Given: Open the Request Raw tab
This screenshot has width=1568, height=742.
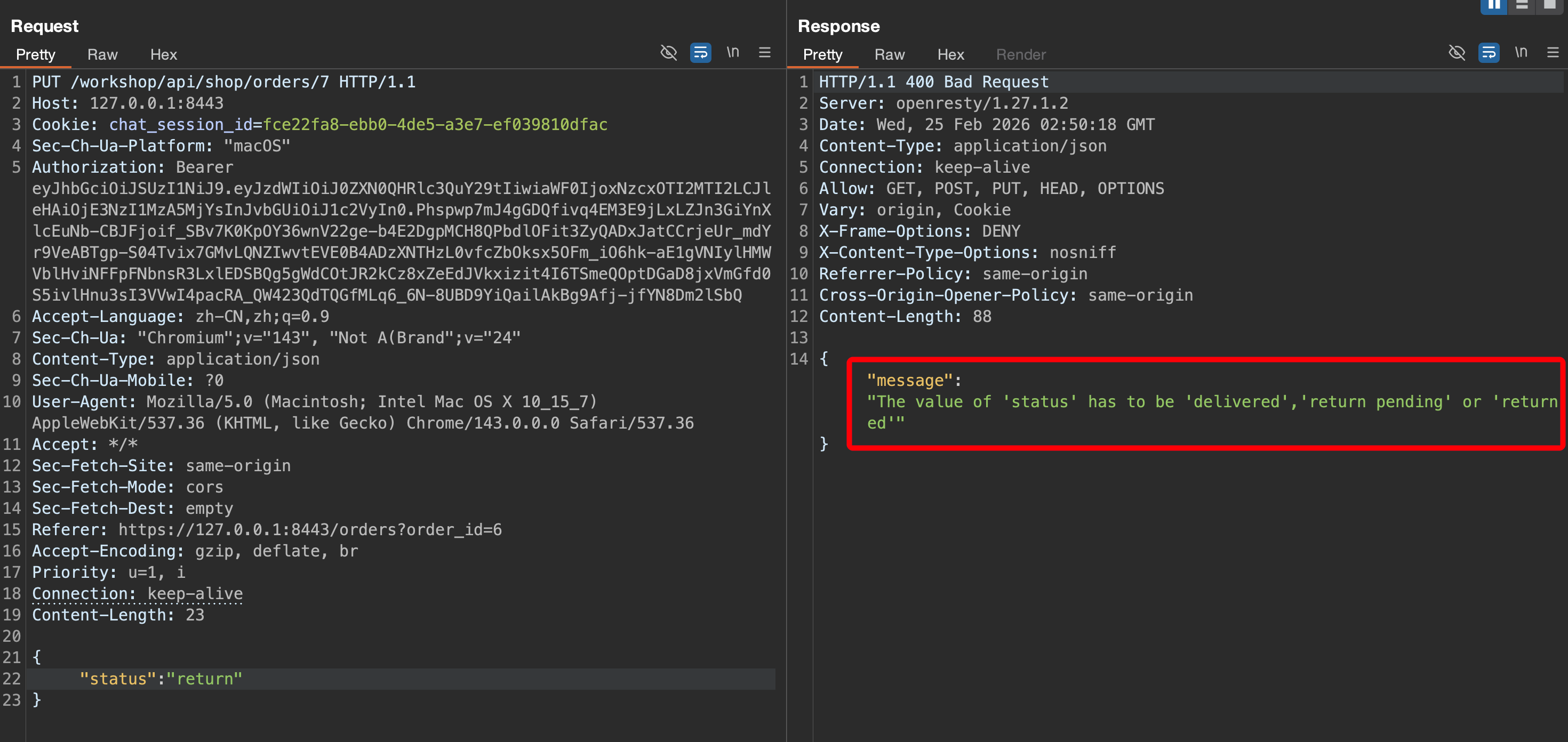Looking at the screenshot, I should tap(102, 55).
